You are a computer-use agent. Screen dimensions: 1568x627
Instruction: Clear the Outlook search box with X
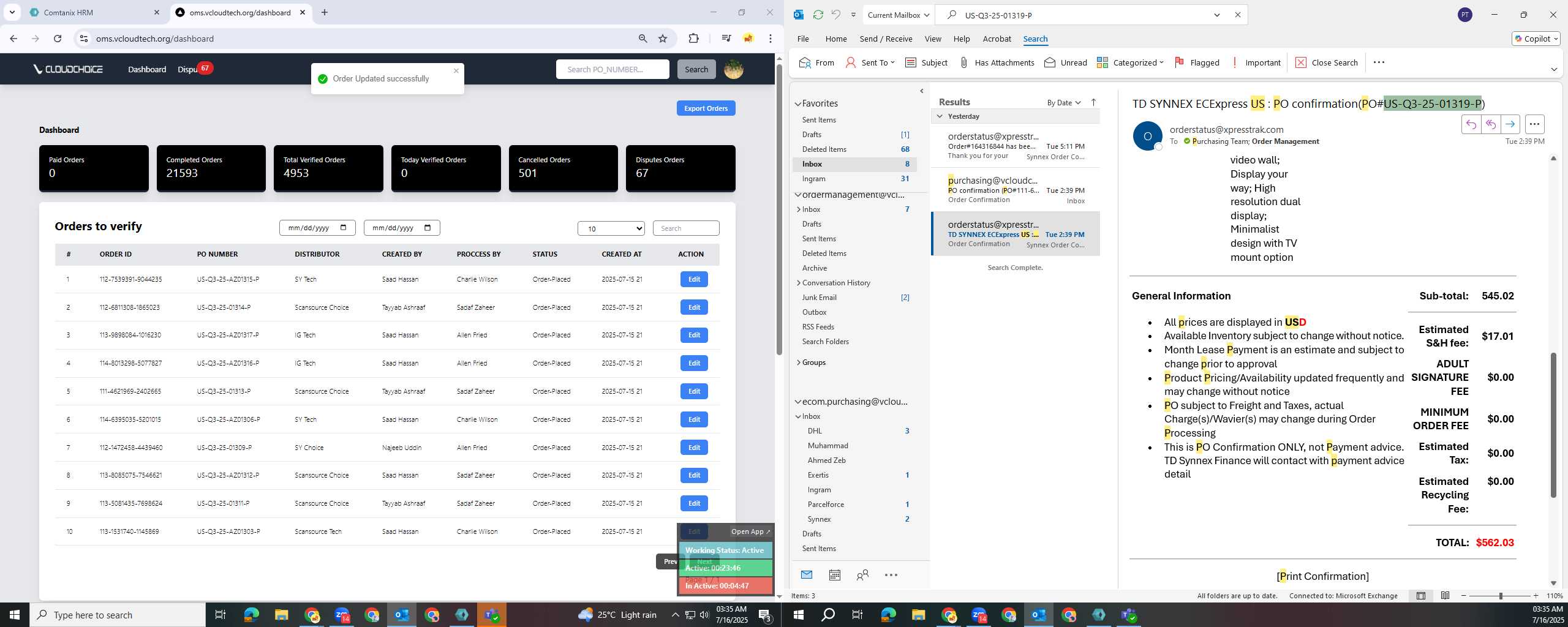(x=1237, y=15)
